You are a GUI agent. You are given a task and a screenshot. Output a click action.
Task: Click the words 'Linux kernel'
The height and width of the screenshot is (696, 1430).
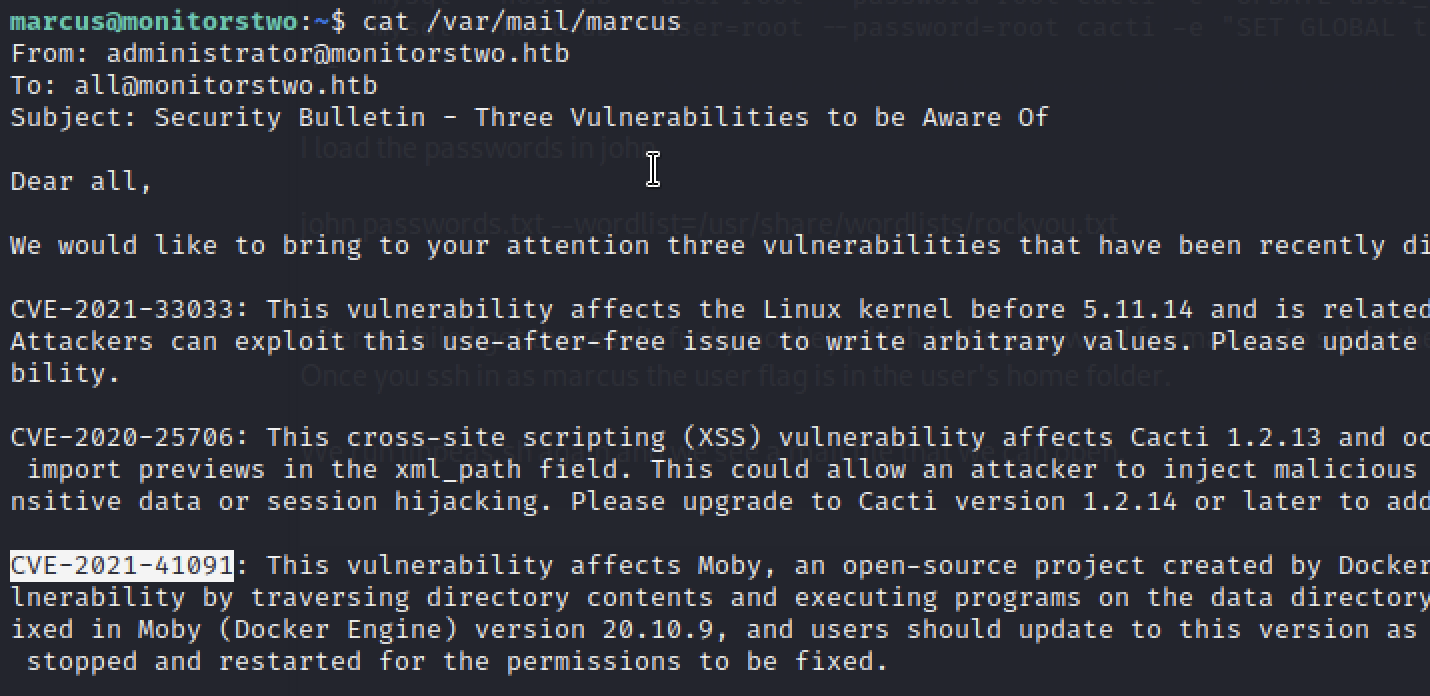point(858,310)
